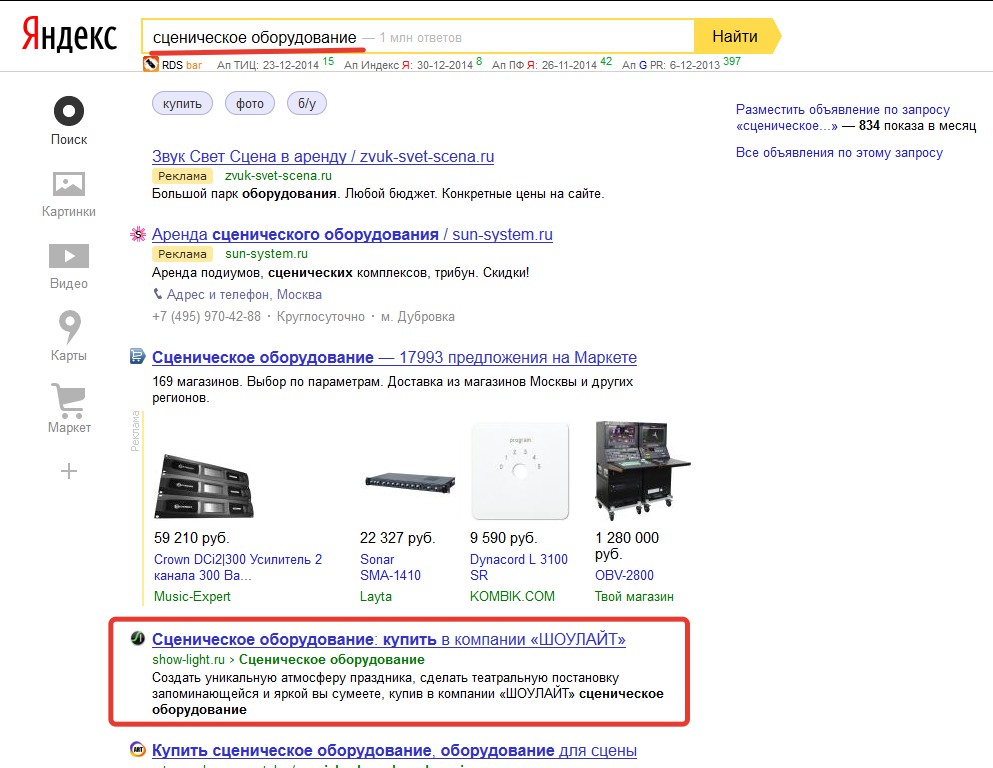Click Сценическое оборудование breadcrumb under show-light.ru
The height and width of the screenshot is (768, 993).
[332, 659]
